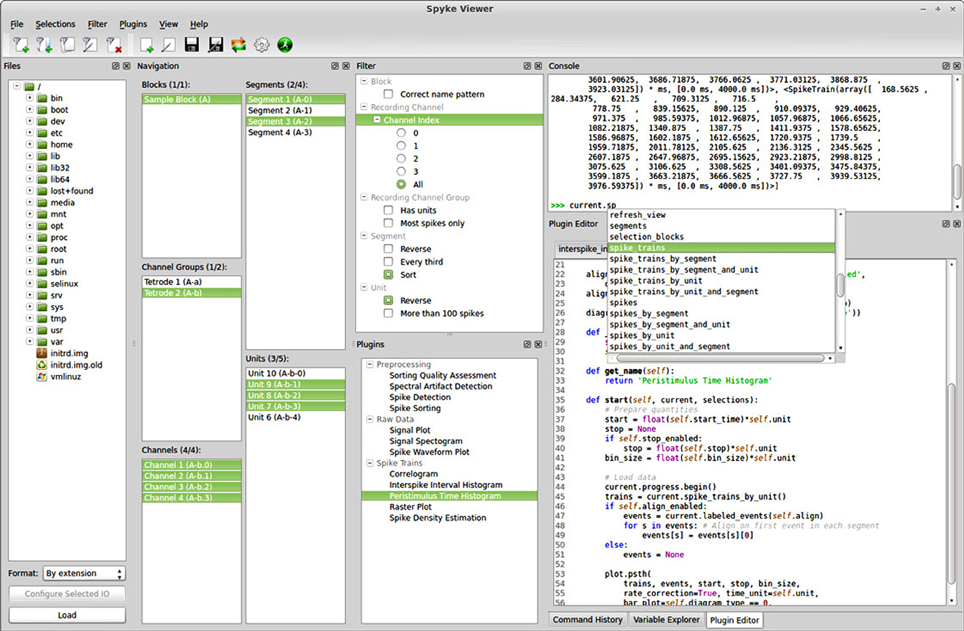Viewport: 964px width, 631px height.
Task: Click the New filter group icon
Action: coord(44,45)
